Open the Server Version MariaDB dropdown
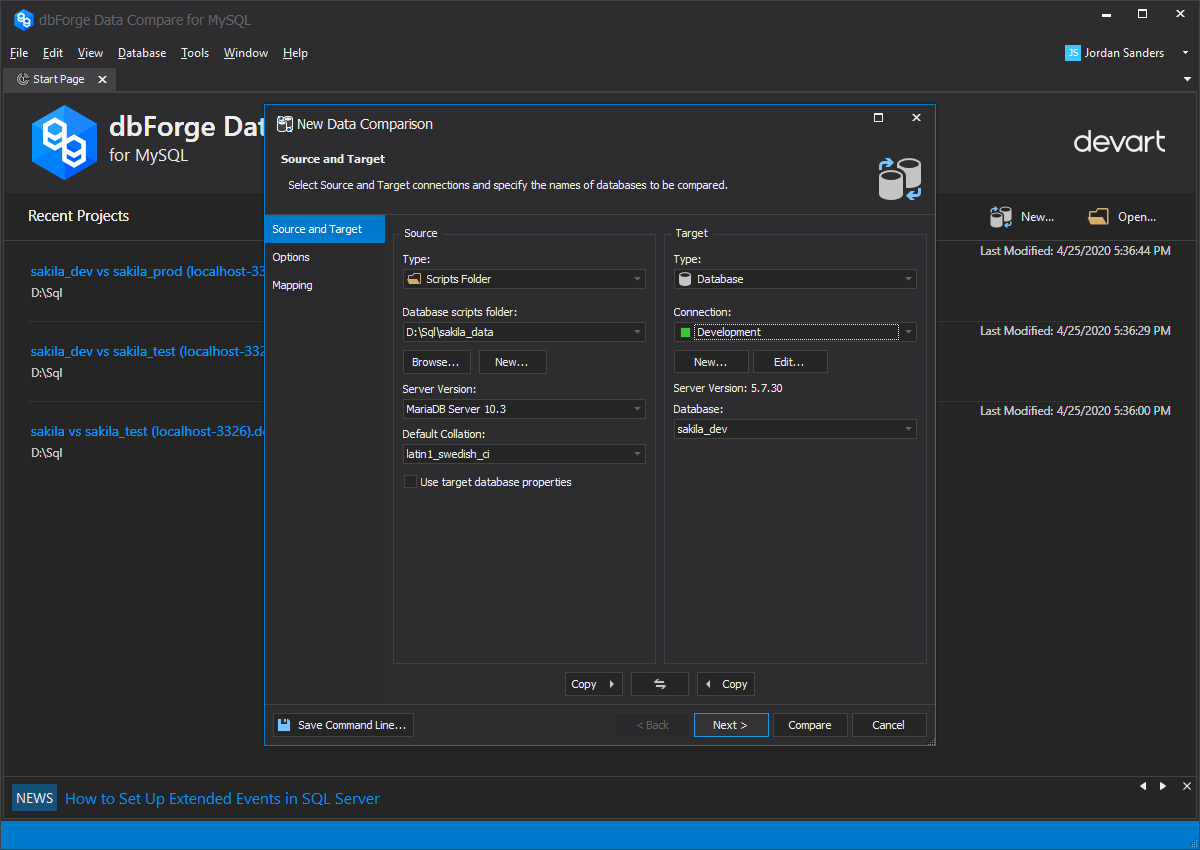Screen dimensions: 1200x850 click(637, 409)
